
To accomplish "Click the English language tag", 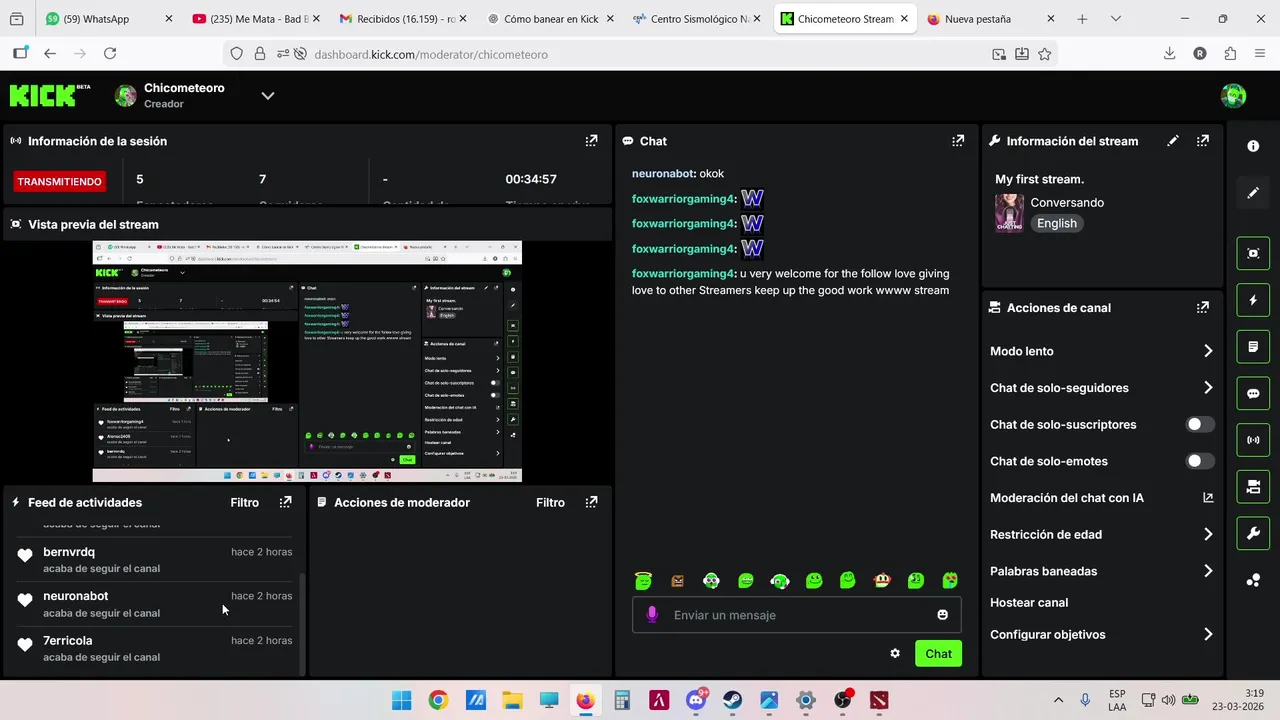I will 1057,223.
